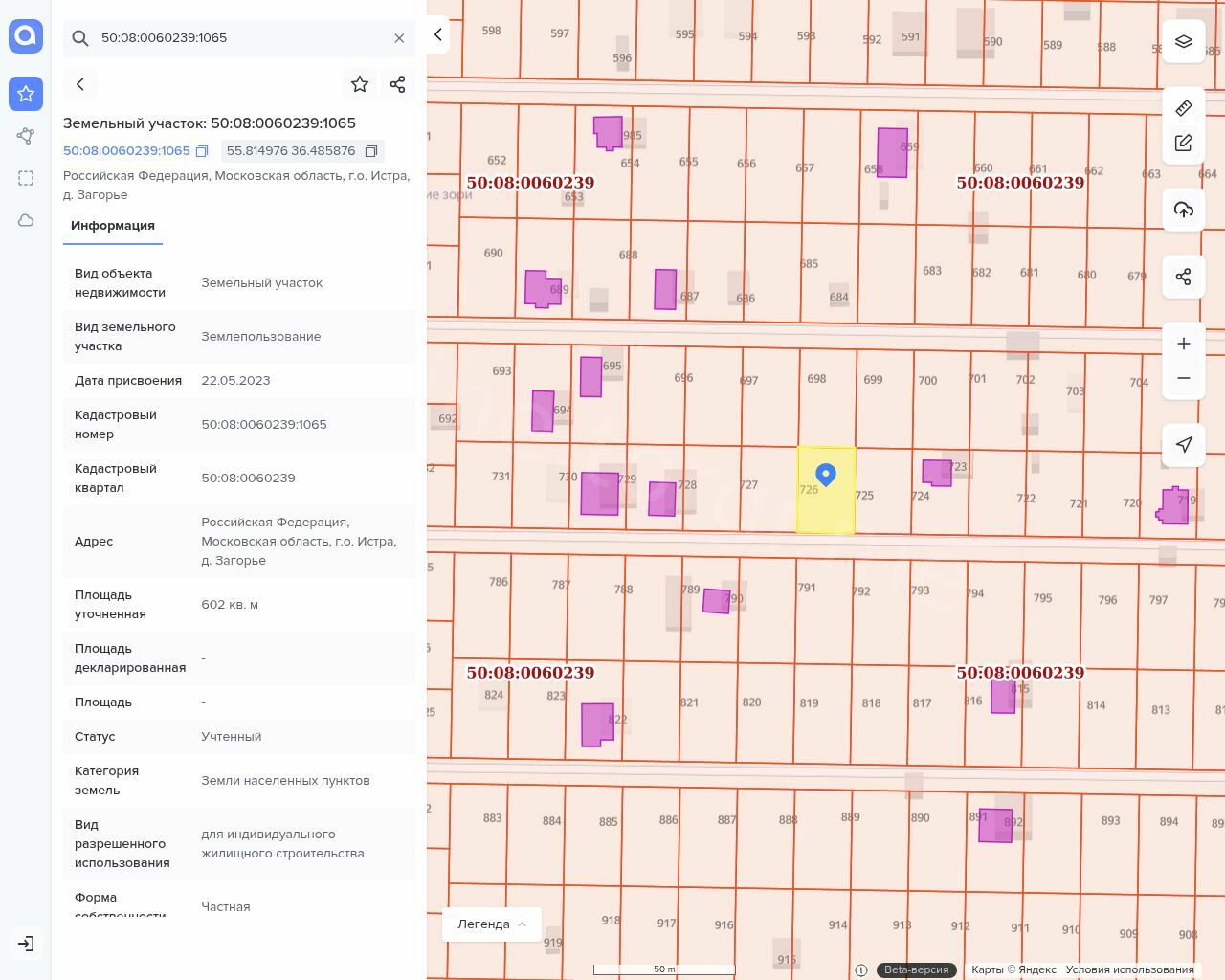The image size is (1225, 980).
Task: Copy the cadastral number 50:08:0060239:1065
Action: [x=202, y=151]
